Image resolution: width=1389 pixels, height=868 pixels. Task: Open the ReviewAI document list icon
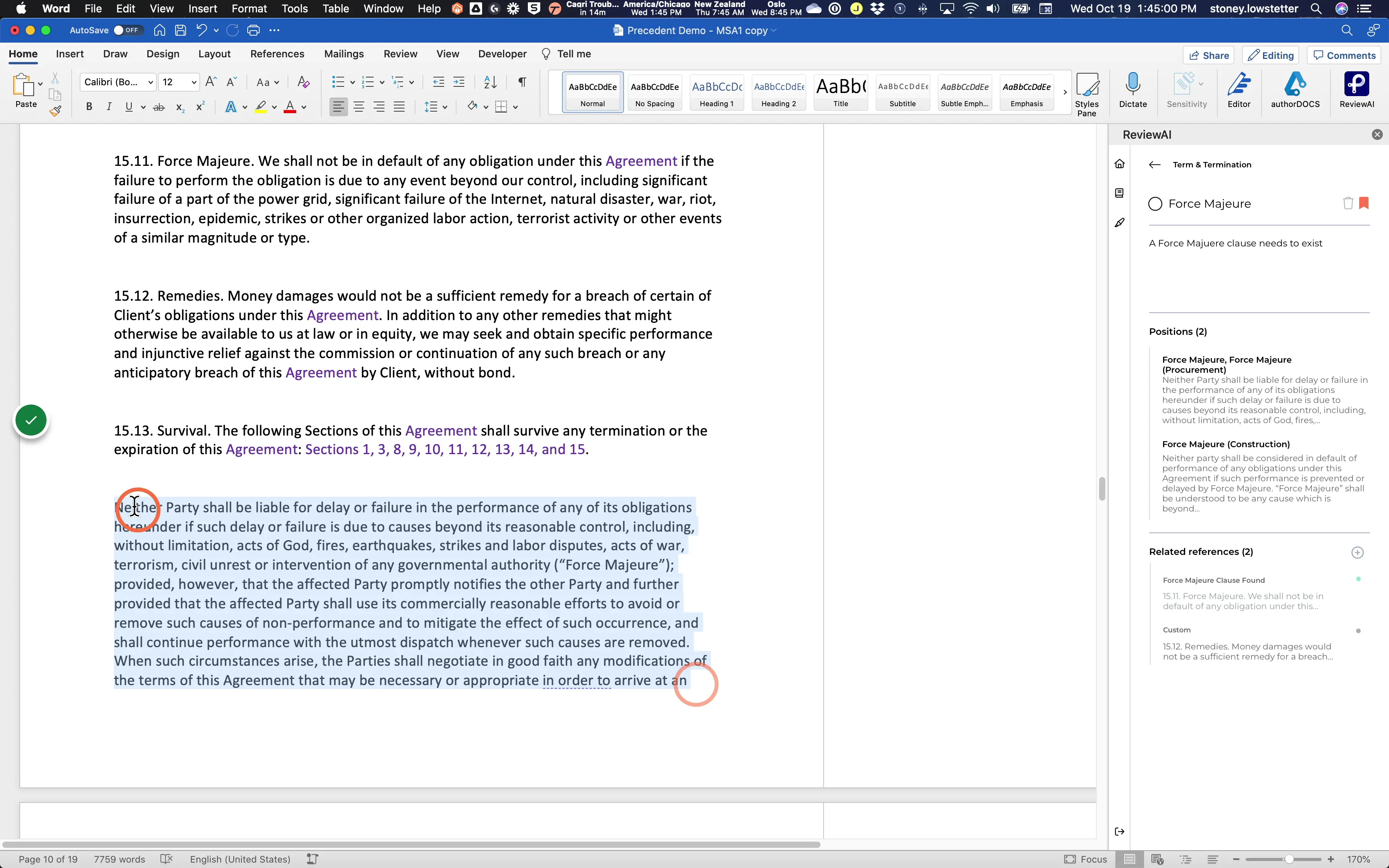(1119, 193)
